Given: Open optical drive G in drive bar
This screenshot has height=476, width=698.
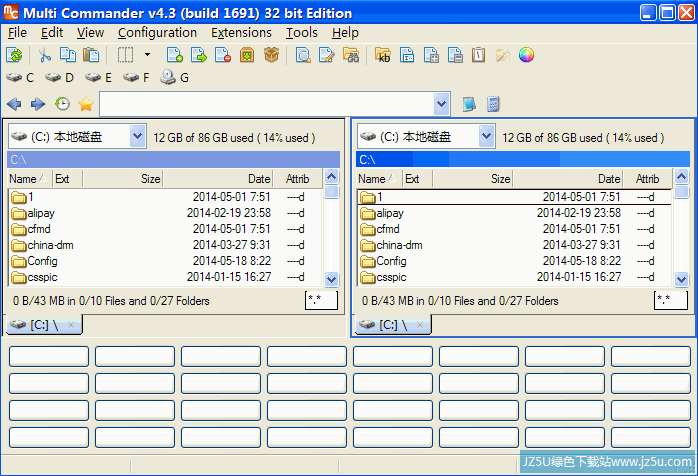Looking at the screenshot, I should pos(174,78).
